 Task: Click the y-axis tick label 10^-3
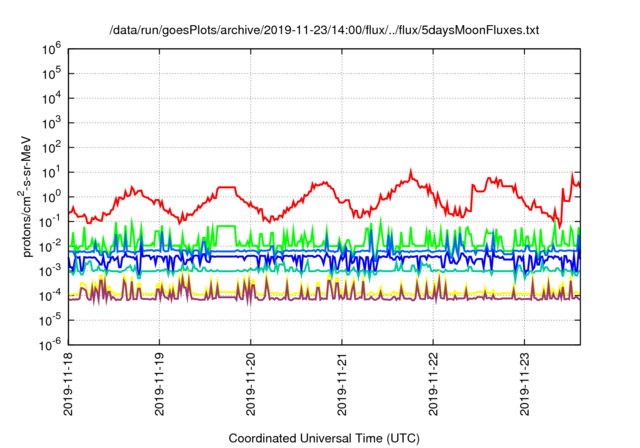(51, 271)
